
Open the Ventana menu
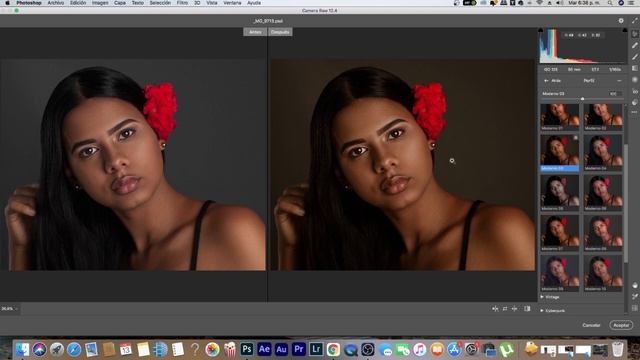tap(232, 3)
